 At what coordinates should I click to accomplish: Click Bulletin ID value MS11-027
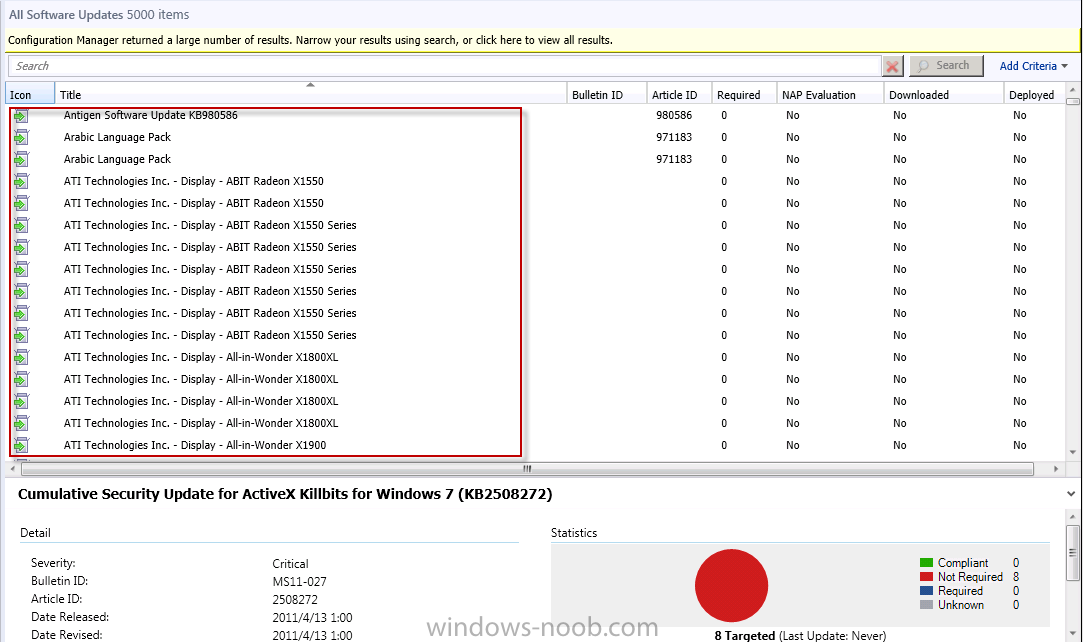299,582
